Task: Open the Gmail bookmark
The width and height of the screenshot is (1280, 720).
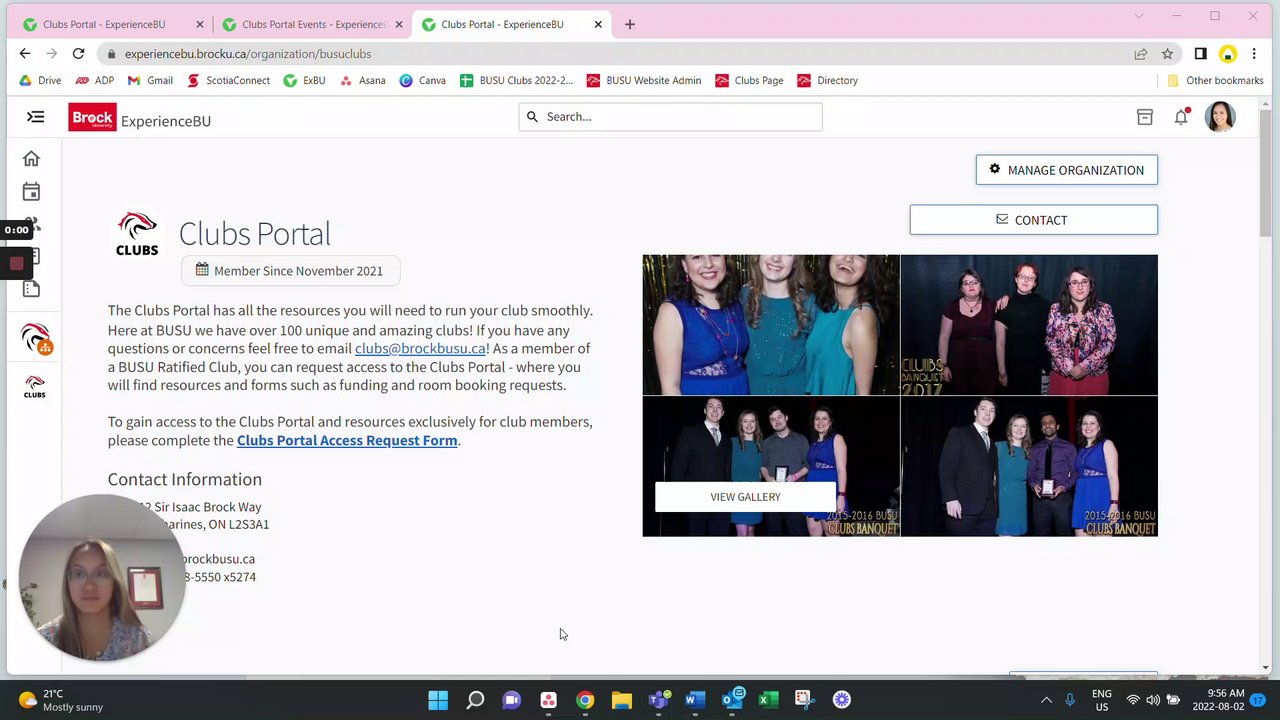Action: pyautogui.click(x=150, y=81)
